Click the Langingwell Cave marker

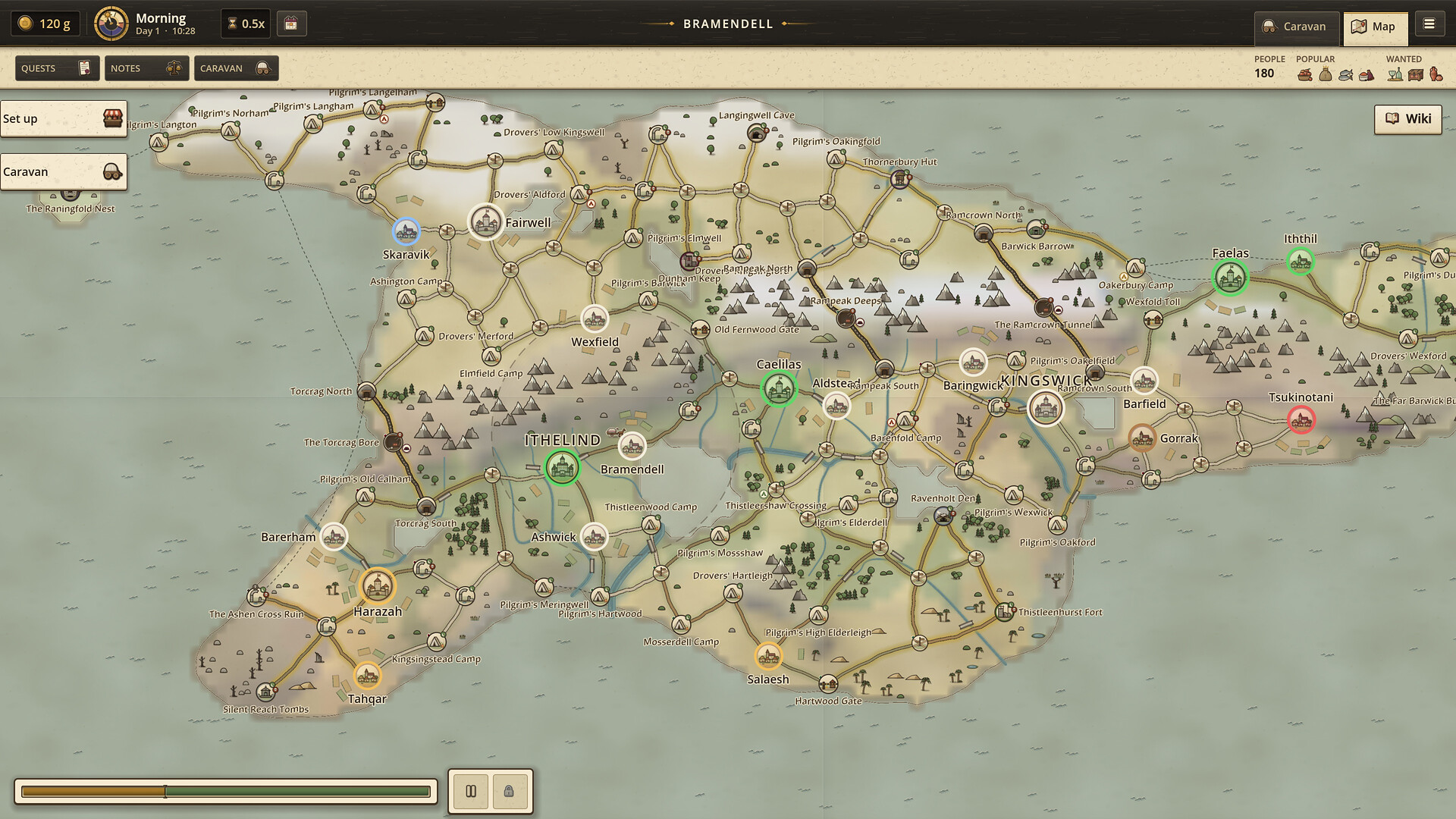pyautogui.click(x=756, y=134)
